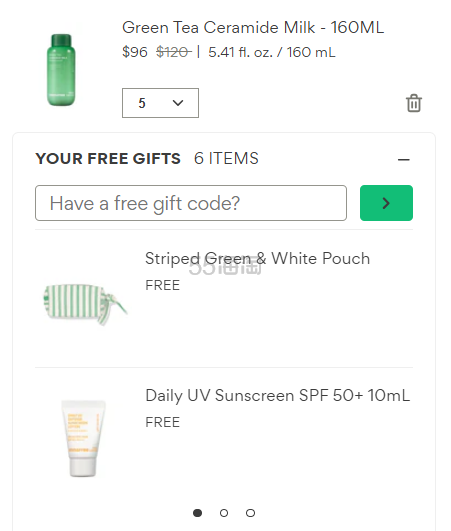View the striped pouch gift image

tap(85, 304)
